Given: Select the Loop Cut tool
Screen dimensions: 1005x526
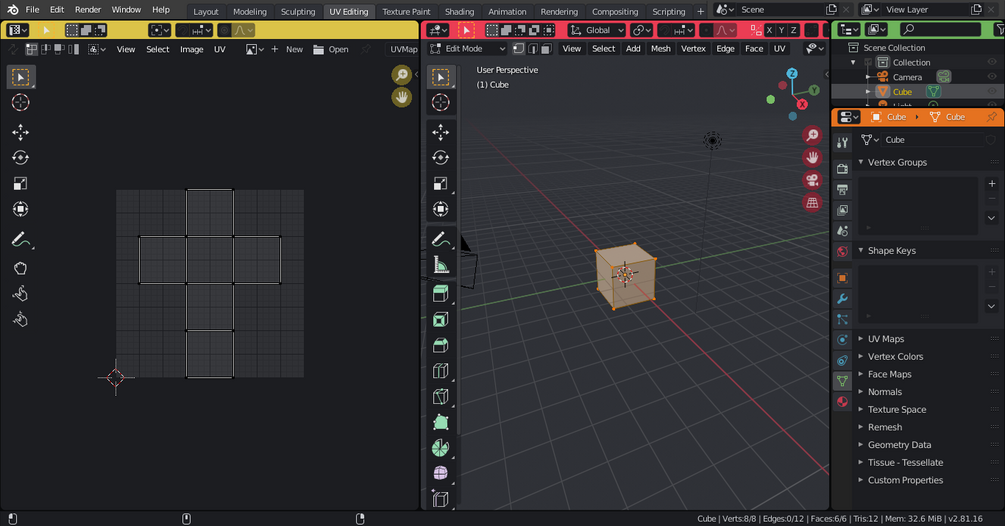Looking at the screenshot, I should (x=440, y=370).
